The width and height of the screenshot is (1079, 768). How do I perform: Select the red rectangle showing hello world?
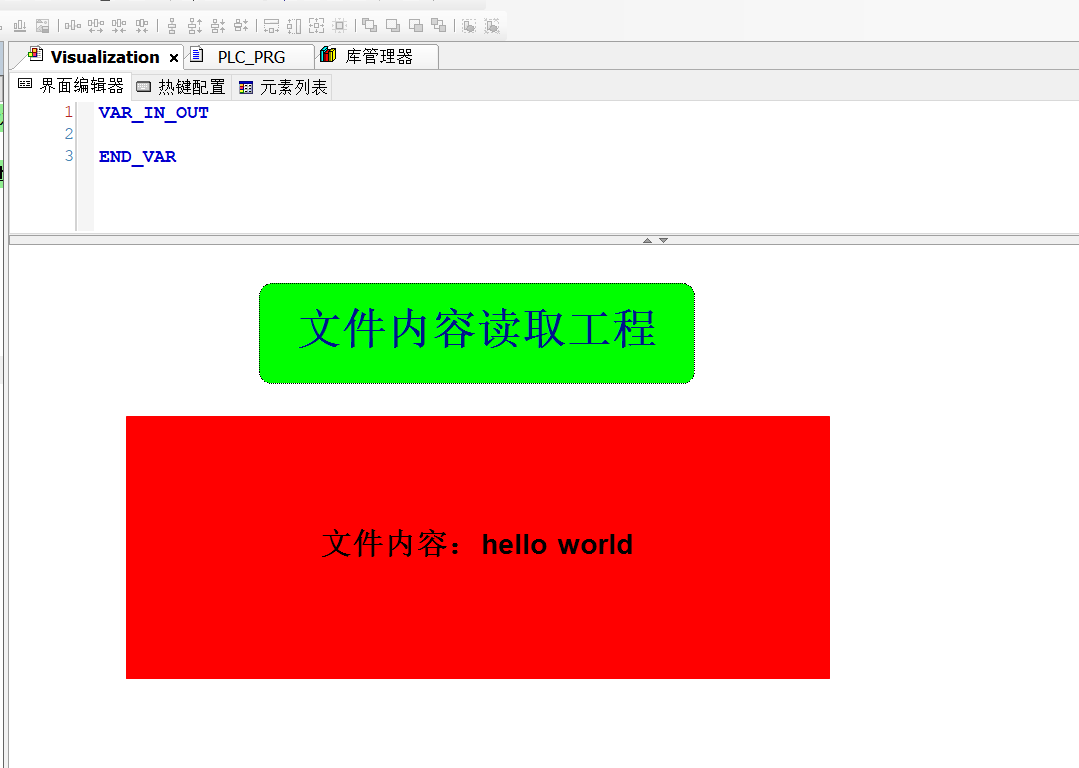tap(477, 546)
